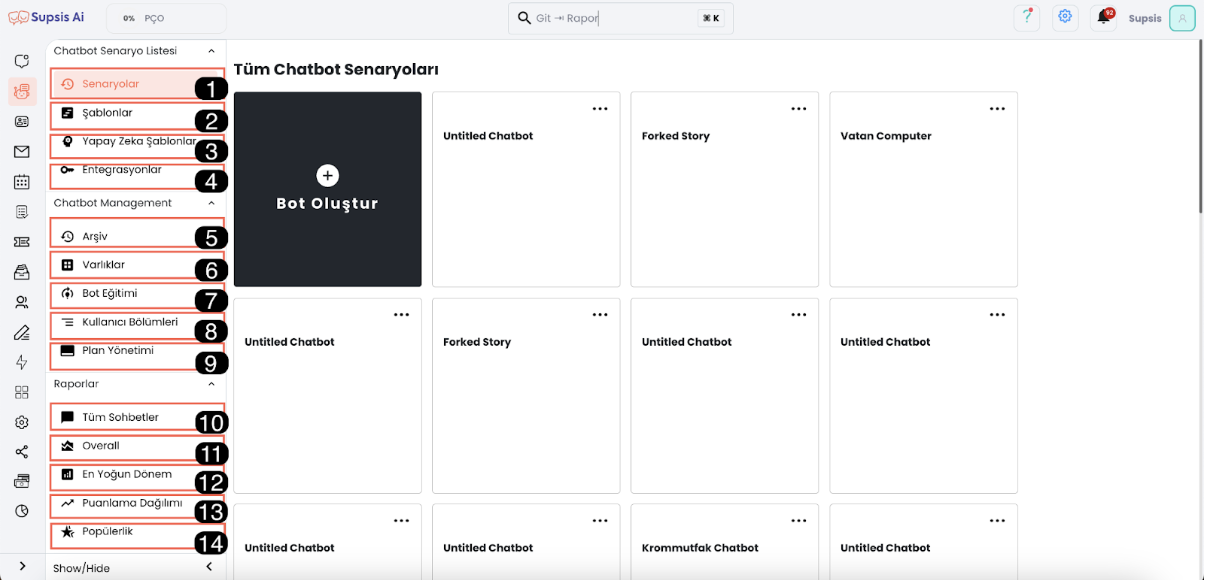Open En Yoğun Dönem report
This screenshot has height=580, width=1206.
click(x=137, y=476)
